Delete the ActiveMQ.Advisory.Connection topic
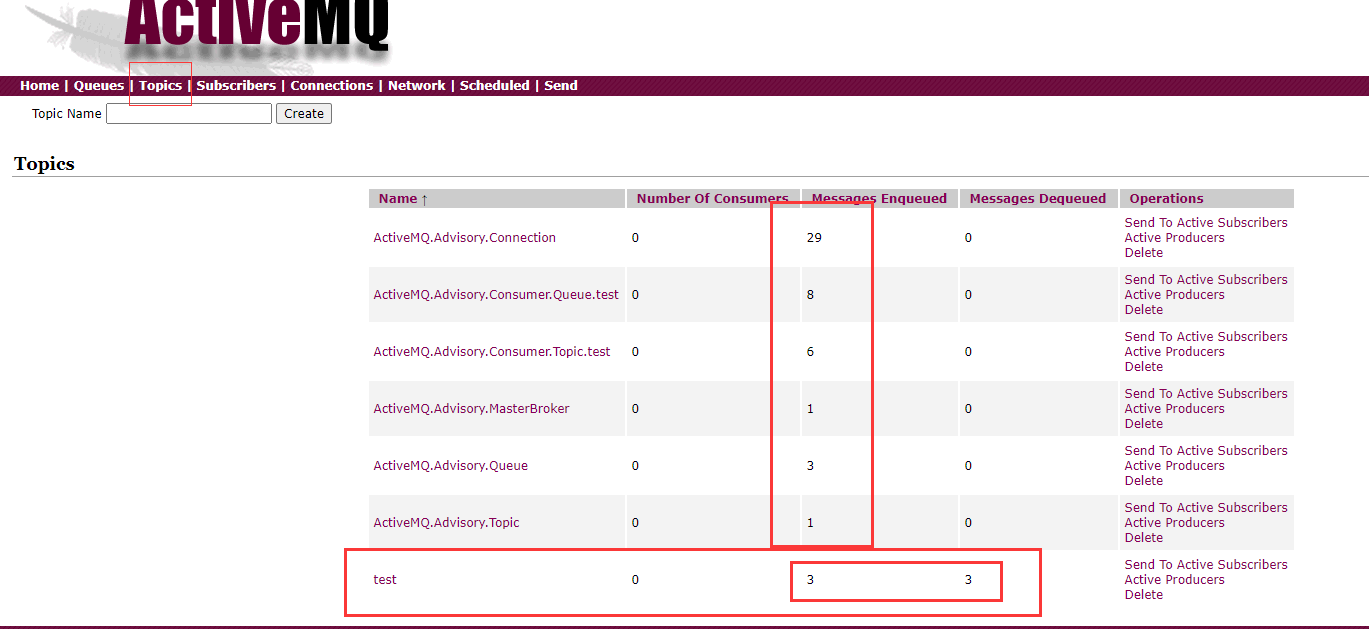 click(x=1144, y=253)
